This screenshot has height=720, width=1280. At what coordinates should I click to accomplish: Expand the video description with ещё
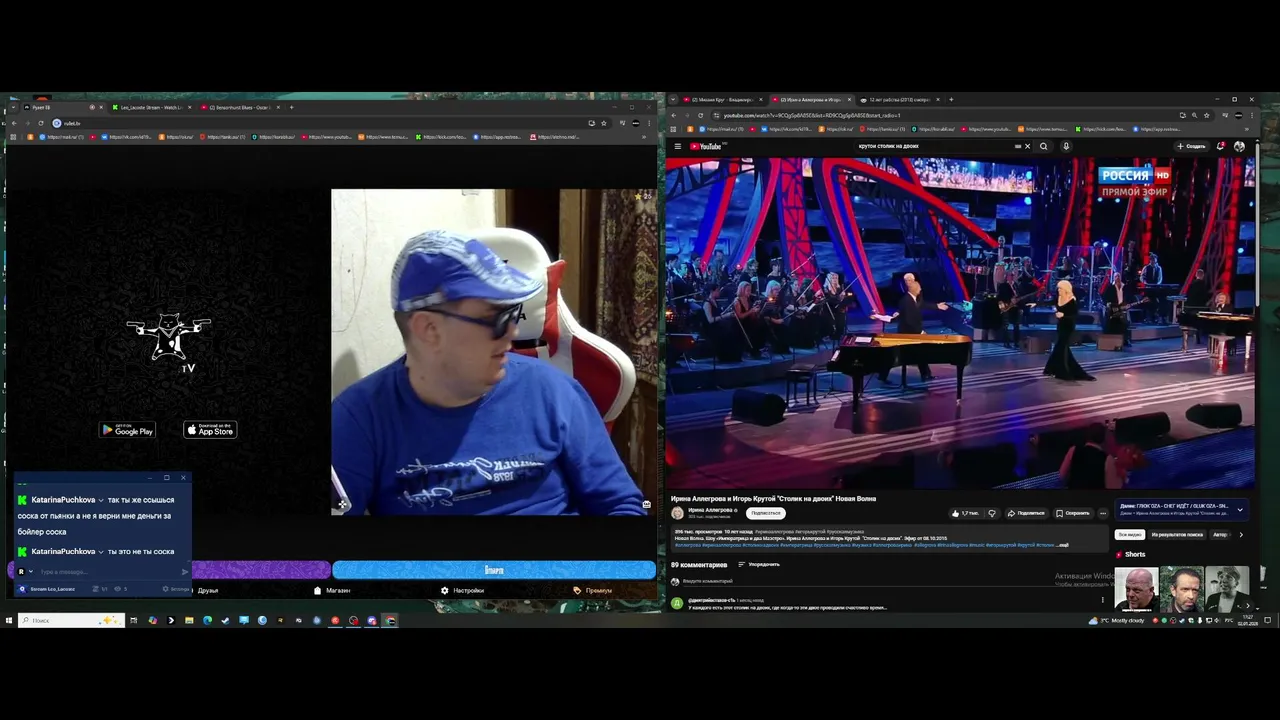(x=1063, y=545)
